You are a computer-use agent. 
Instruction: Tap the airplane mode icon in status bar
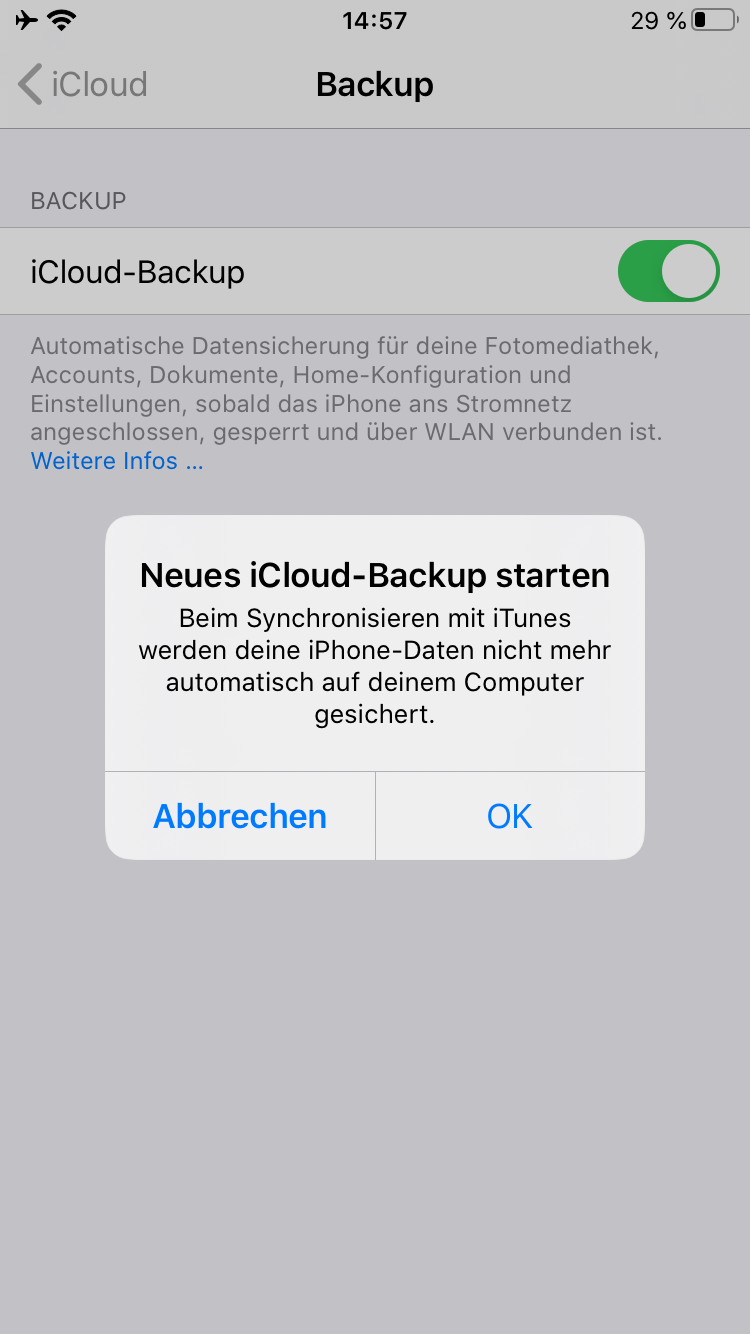[x=27, y=20]
